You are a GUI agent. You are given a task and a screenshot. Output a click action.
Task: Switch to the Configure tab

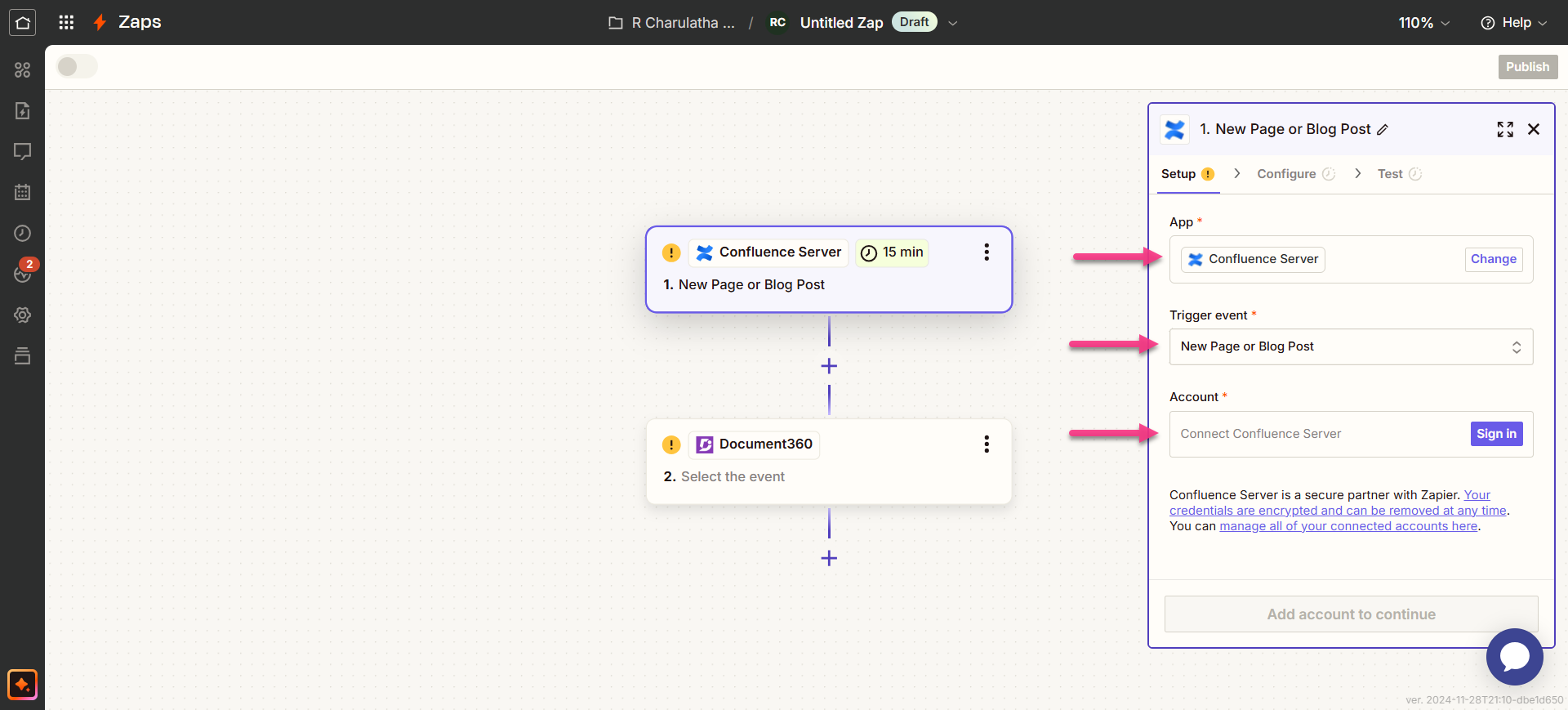pos(1296,174)
